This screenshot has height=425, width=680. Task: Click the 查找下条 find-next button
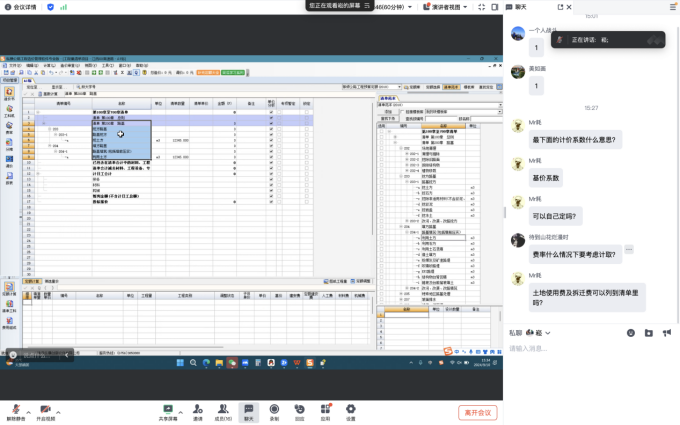click(x=388, y=118)
